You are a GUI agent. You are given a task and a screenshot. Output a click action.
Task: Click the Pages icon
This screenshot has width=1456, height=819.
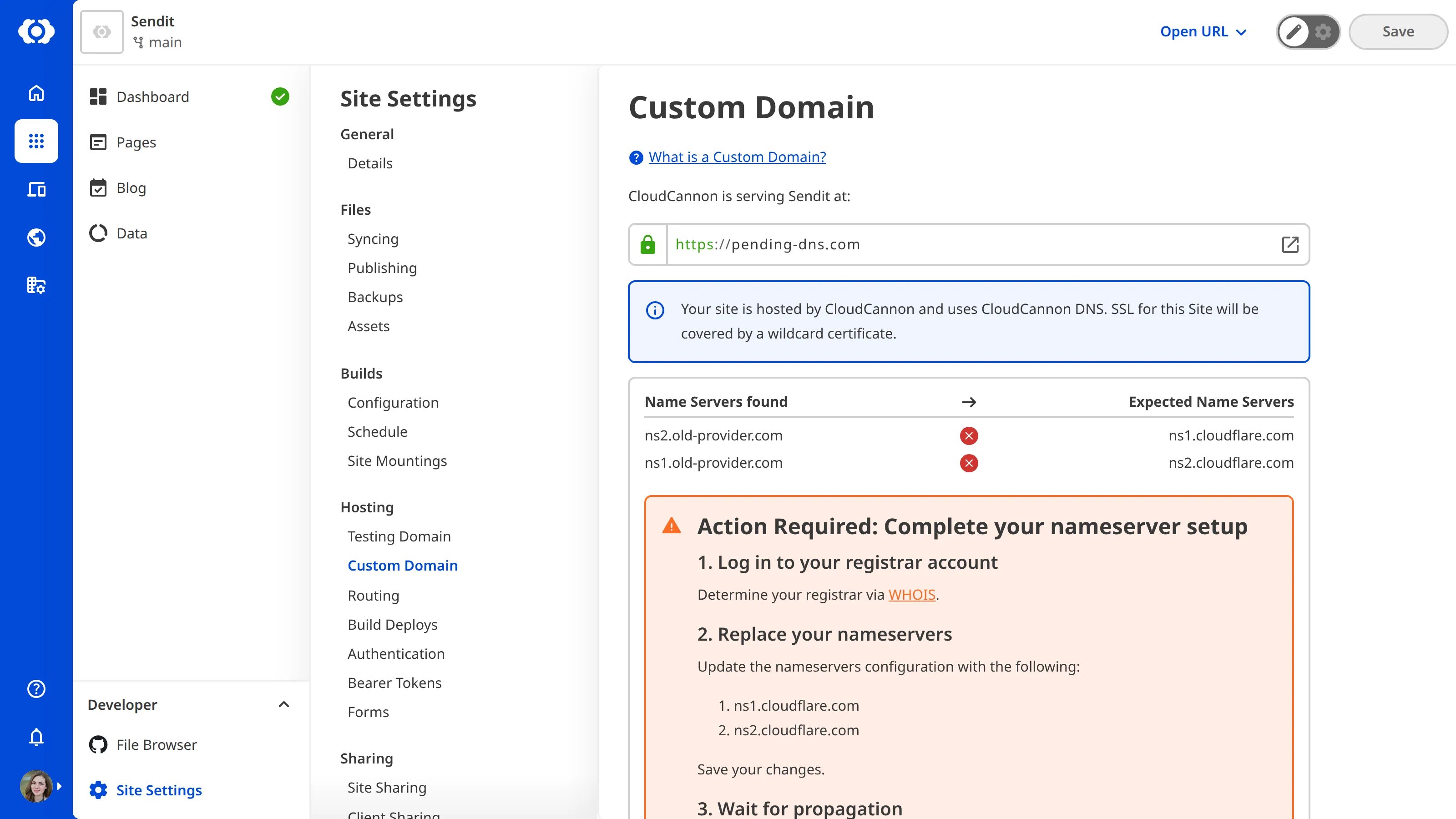[x=98, y=142]
